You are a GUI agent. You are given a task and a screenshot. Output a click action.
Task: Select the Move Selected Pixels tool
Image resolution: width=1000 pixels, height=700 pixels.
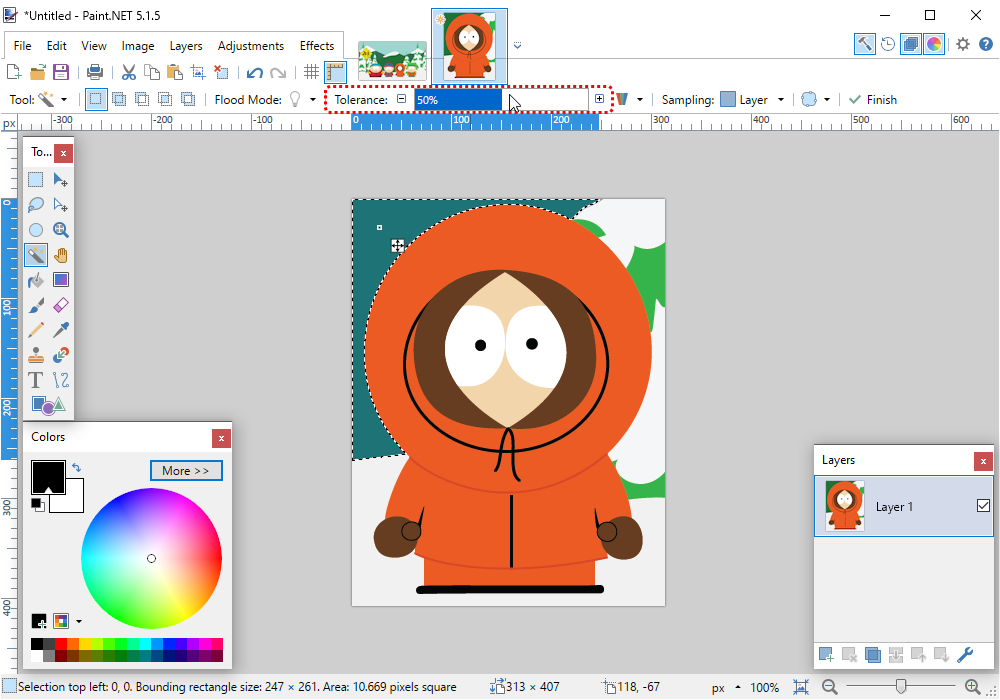pyautogui.click(x=61, y=180)
